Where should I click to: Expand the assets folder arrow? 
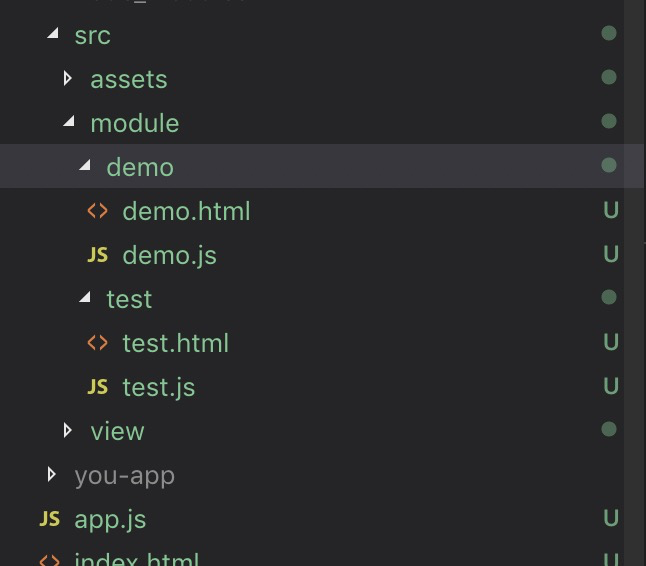[x=68, y=78]
